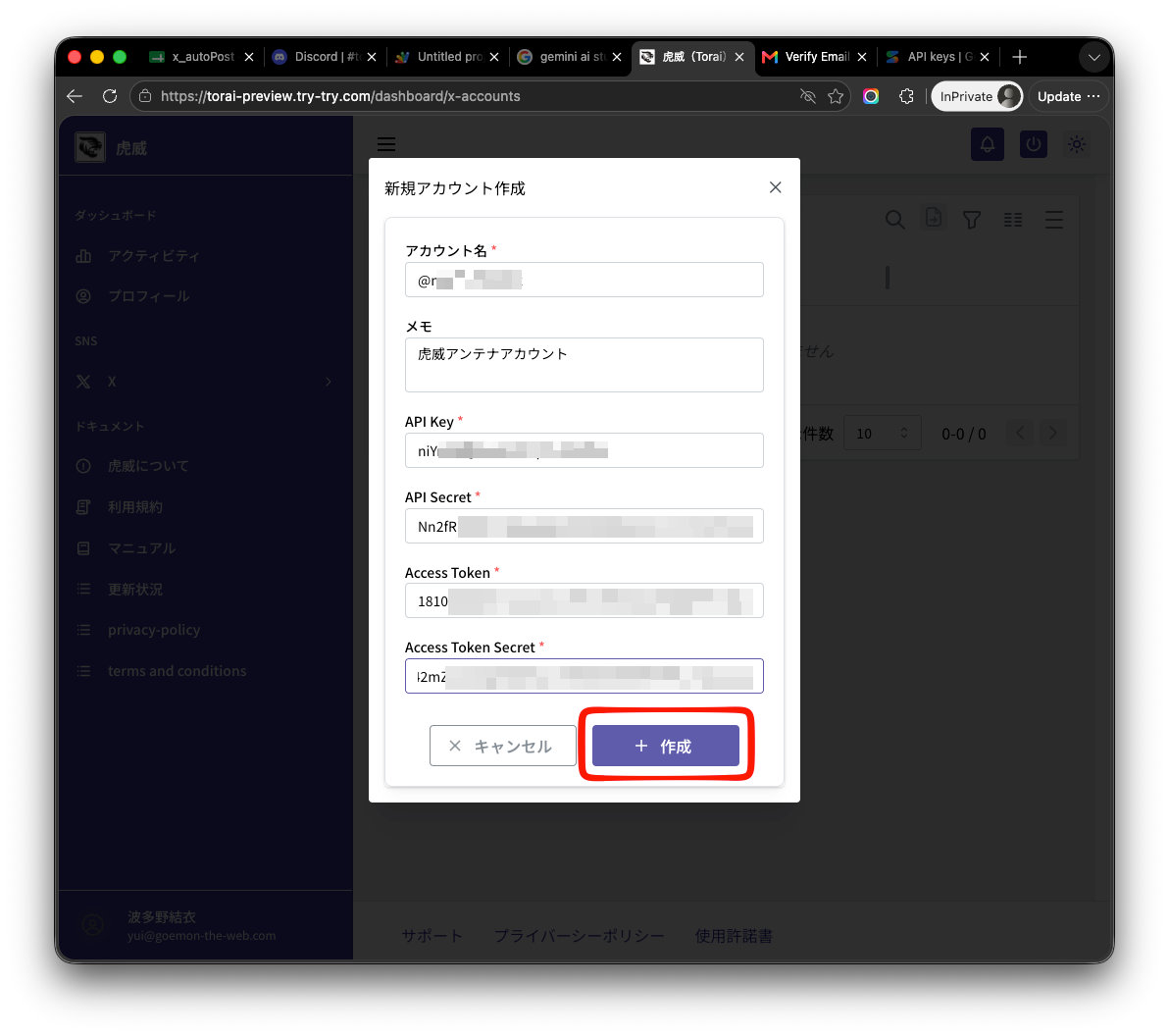
Task: Click the キャンセル cancel button
Action: tap(502, 745)
